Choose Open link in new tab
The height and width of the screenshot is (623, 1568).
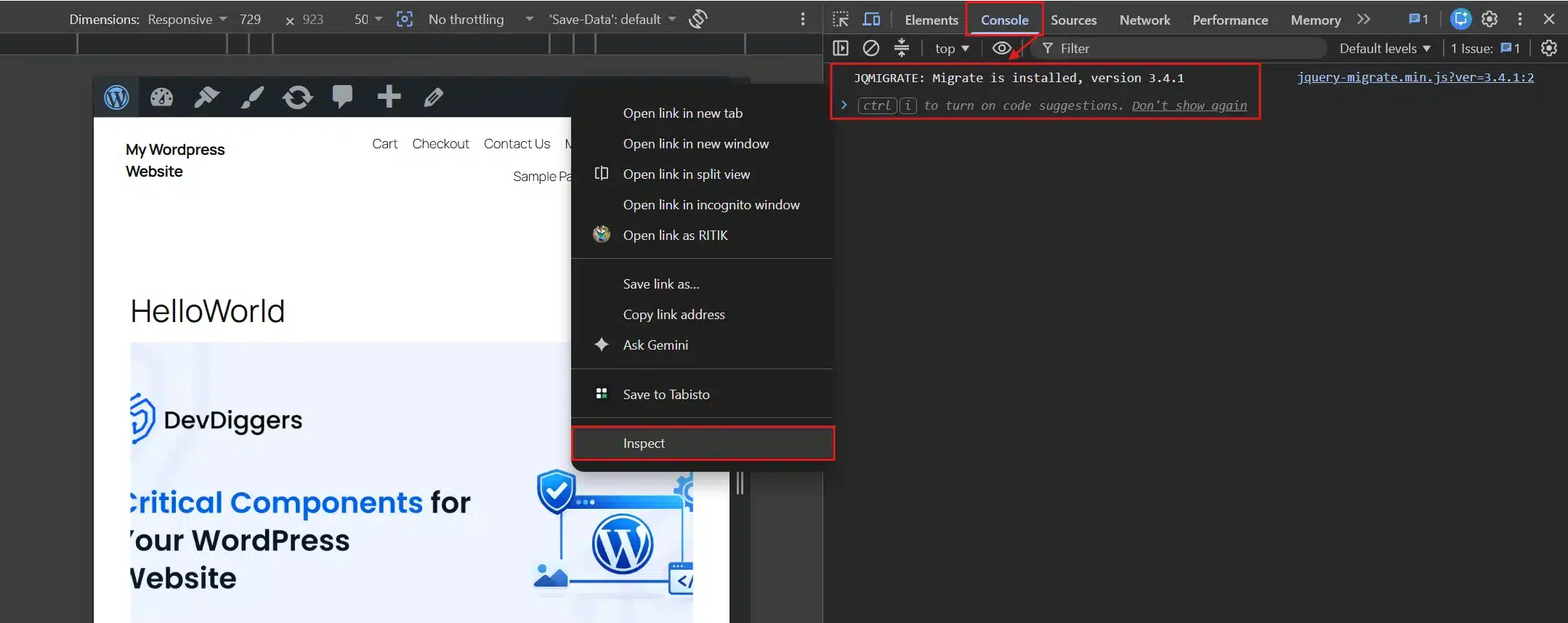pyautogui.click(x=702, y=113)
